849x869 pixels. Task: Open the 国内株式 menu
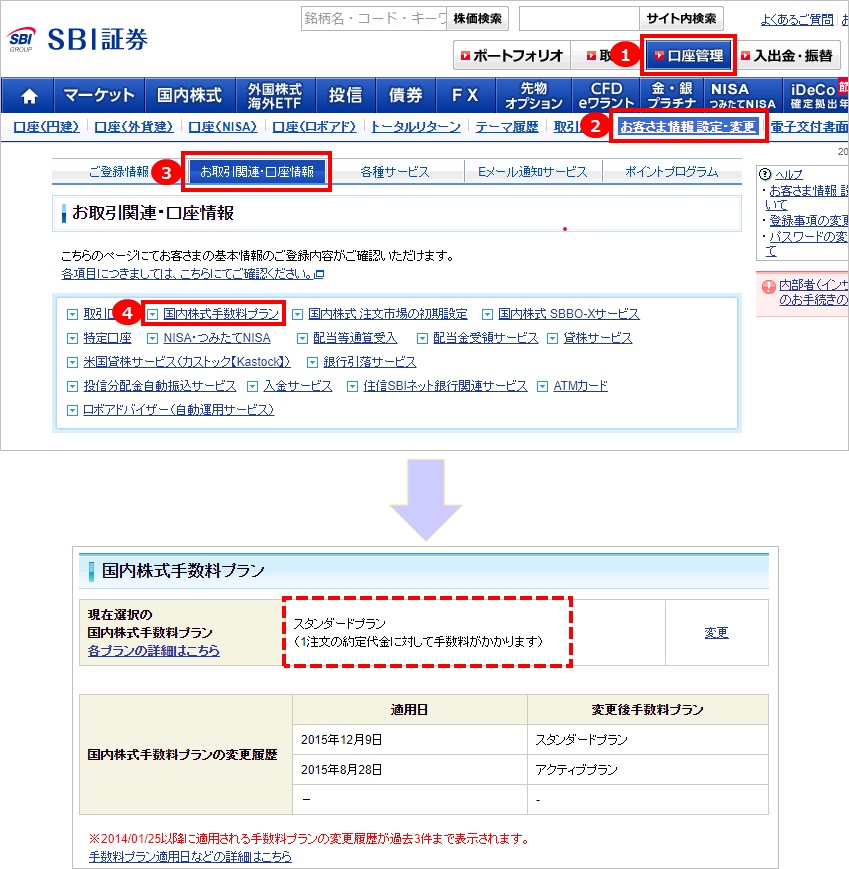point(190,95)
